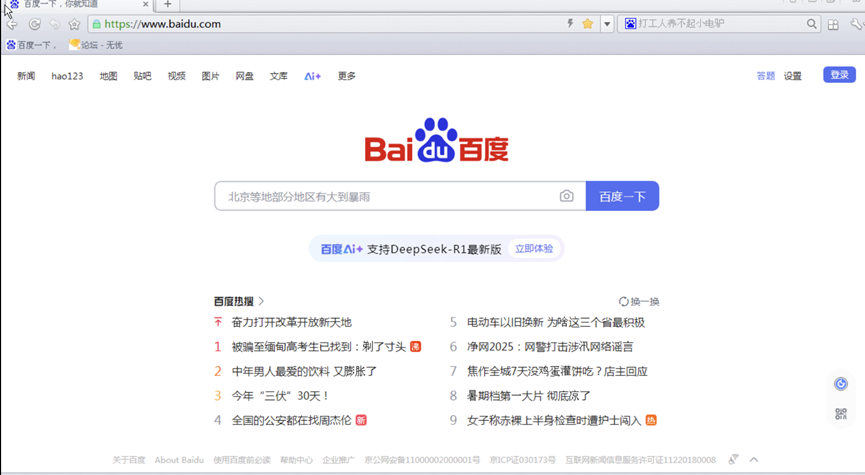This screenshot has height=475, width=865.
Task: Click the gold bookmark star in address bar
Action: pos(588,24)
